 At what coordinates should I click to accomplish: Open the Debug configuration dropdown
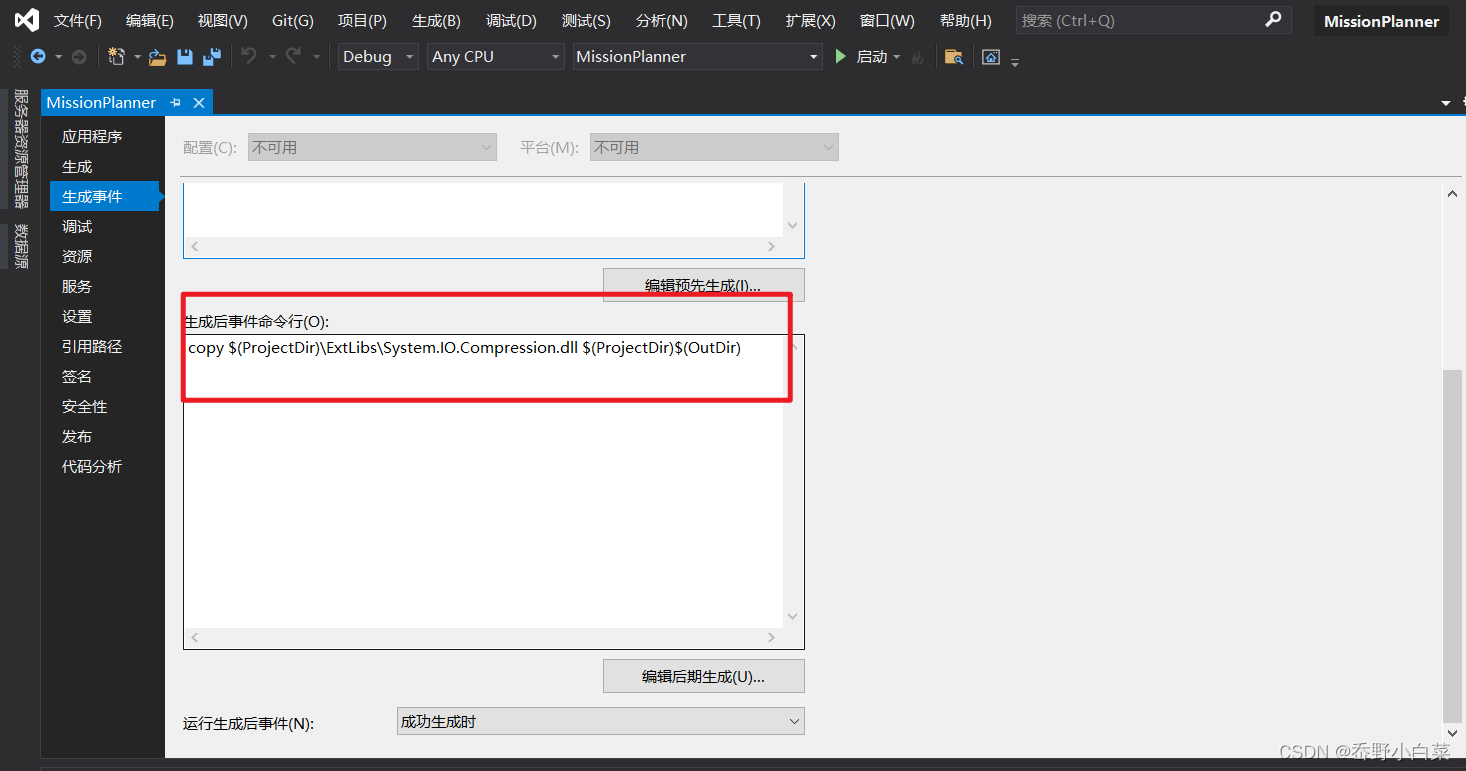point(411,57)
